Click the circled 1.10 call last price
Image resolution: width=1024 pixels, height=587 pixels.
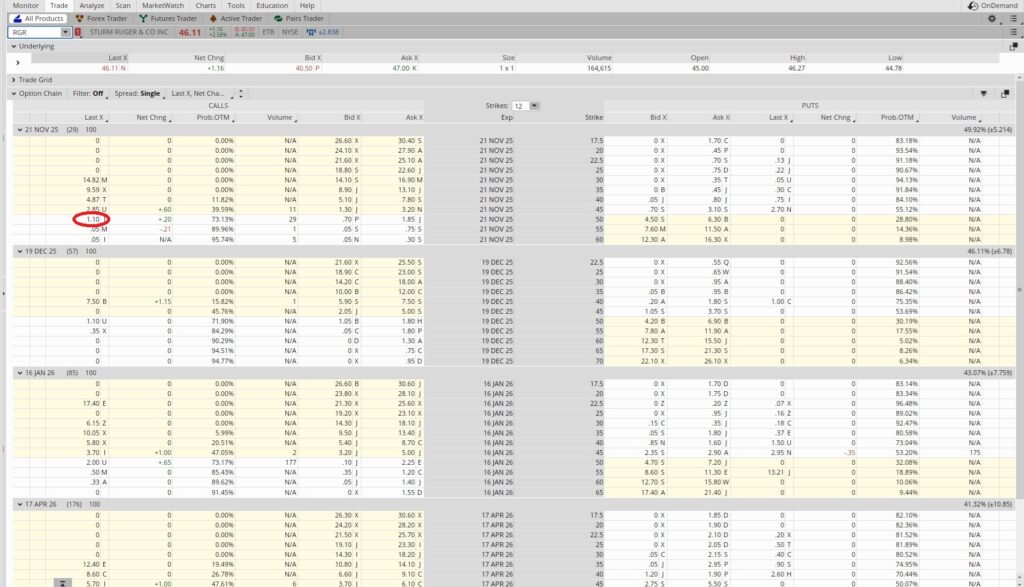90,218
